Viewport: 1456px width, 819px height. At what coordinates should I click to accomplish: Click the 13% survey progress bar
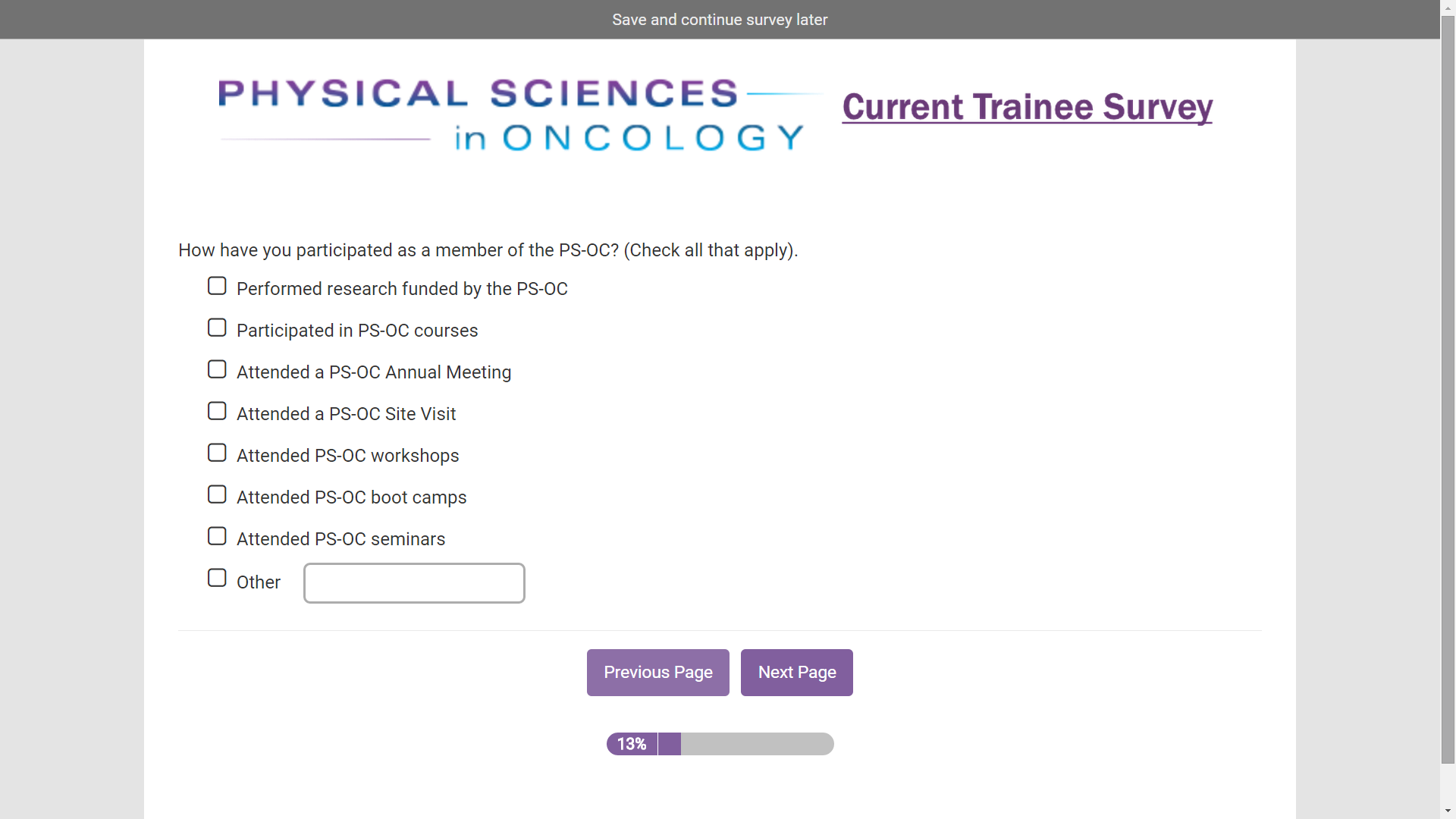click(720, 744)
